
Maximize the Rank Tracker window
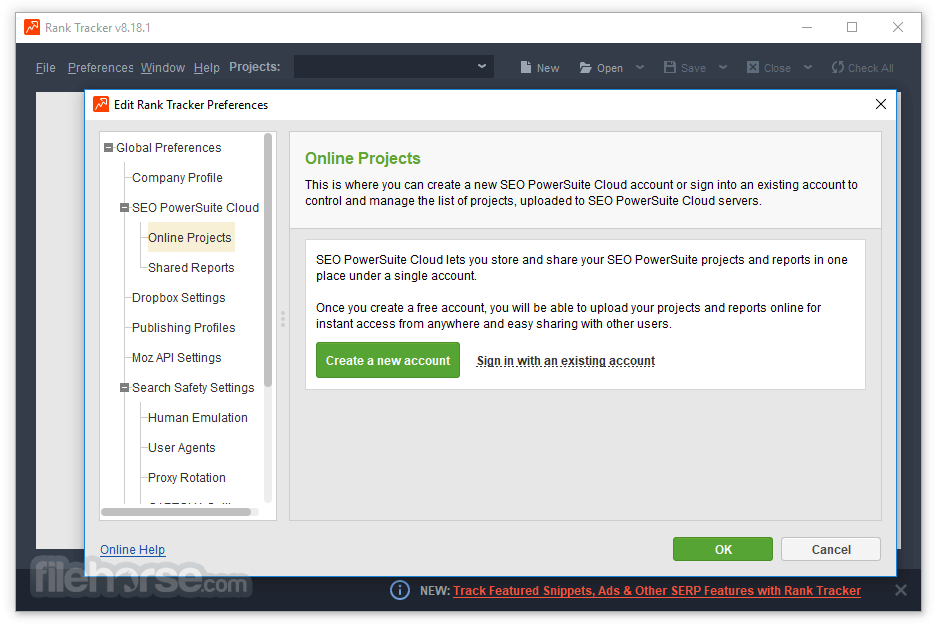pos(852,27)
